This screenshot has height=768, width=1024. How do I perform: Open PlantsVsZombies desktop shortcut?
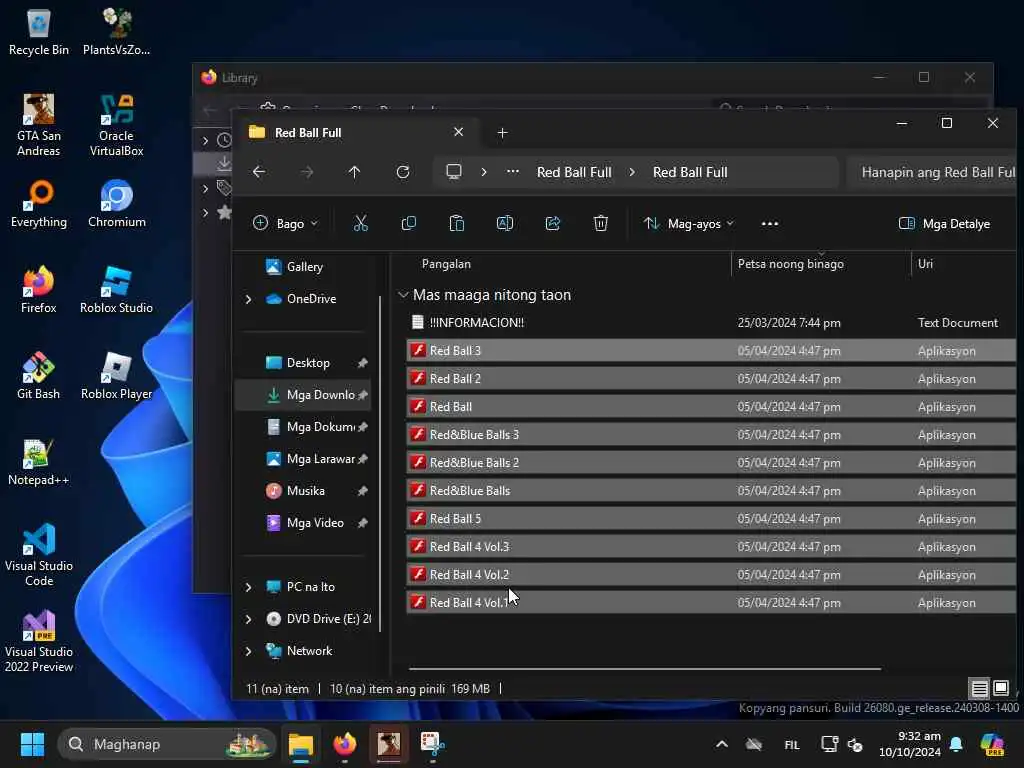point(116,31)
